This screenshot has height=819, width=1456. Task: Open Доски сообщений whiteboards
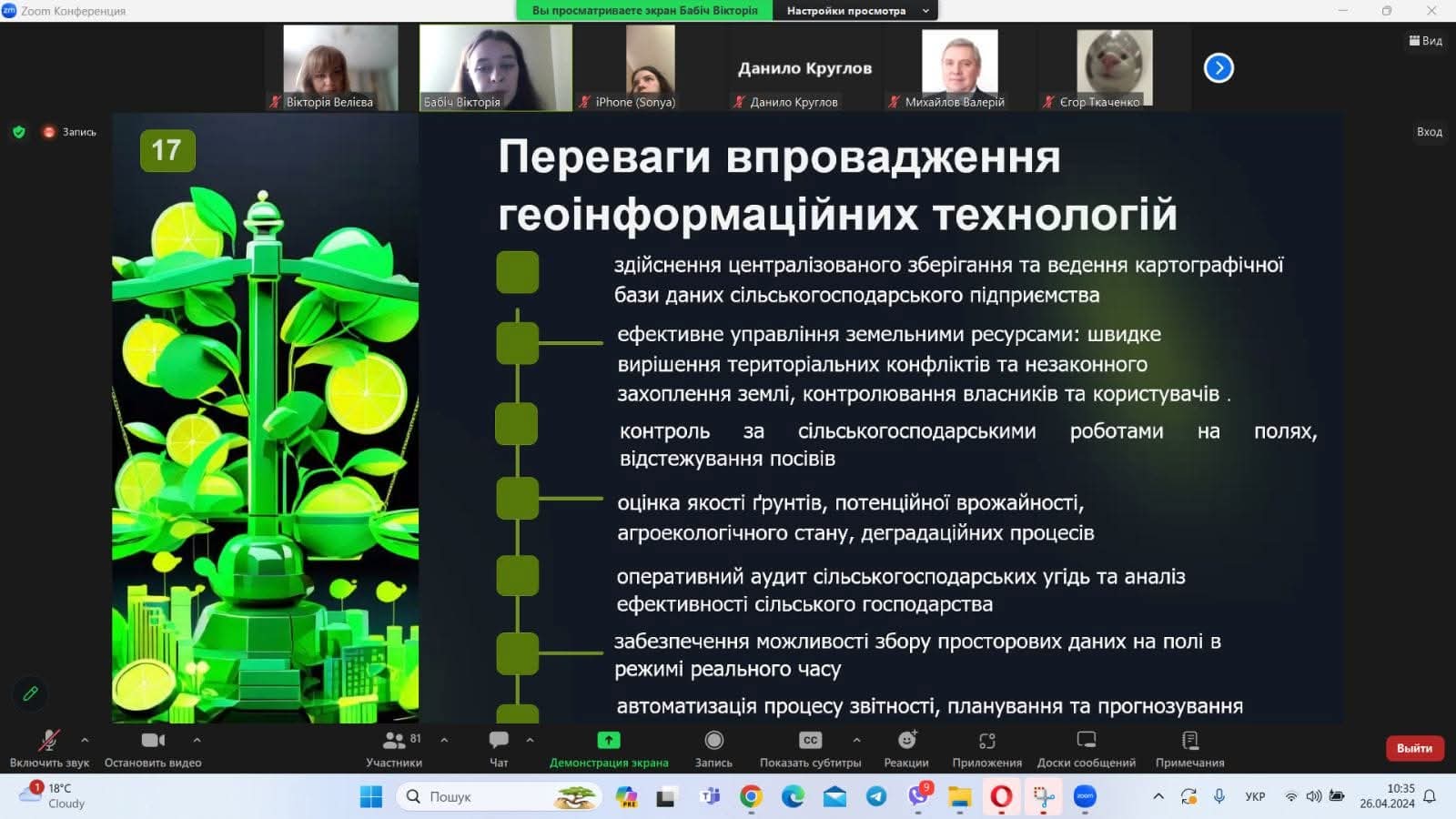[x=1086, y=748]
